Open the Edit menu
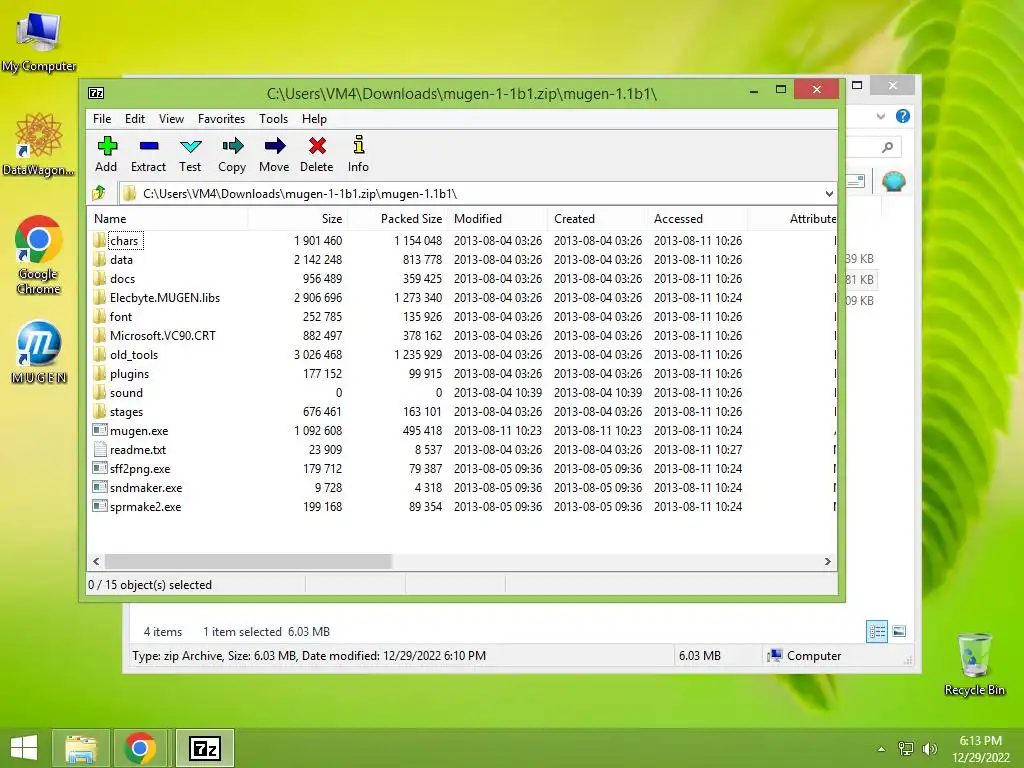The width and height of the screenshot is (1024, 768). [135, 118]
